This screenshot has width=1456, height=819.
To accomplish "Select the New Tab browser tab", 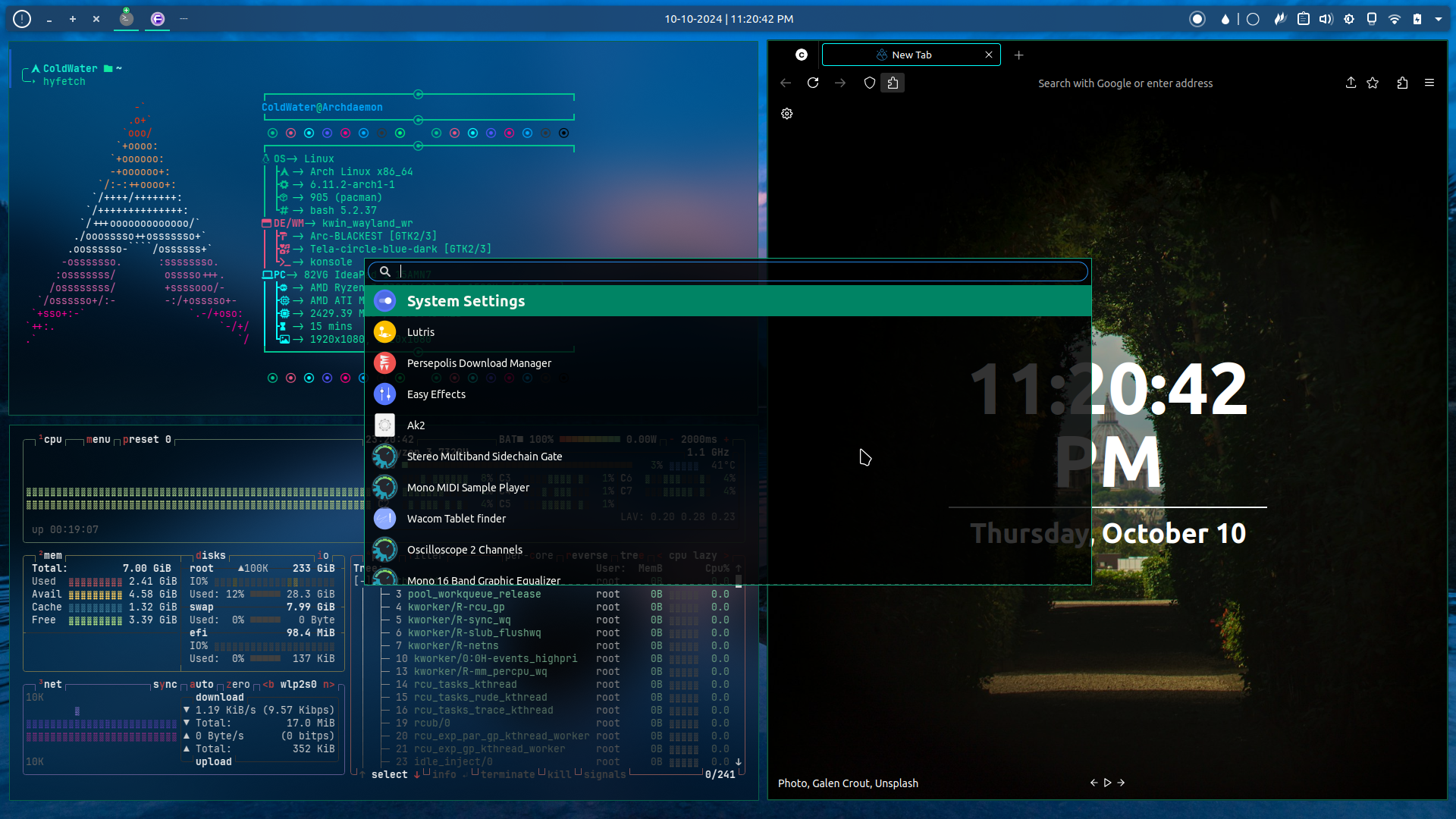I will (x=912, y=55).
